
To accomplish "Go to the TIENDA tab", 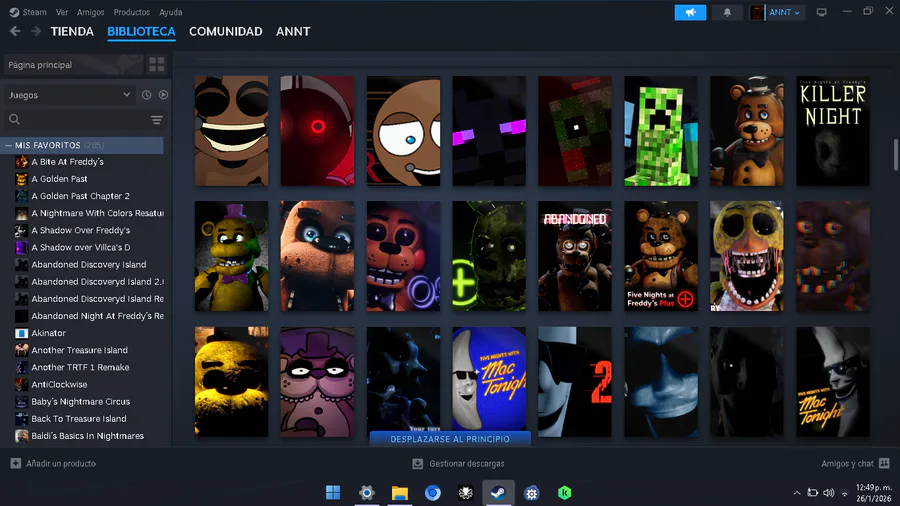I will click(72, 32).
